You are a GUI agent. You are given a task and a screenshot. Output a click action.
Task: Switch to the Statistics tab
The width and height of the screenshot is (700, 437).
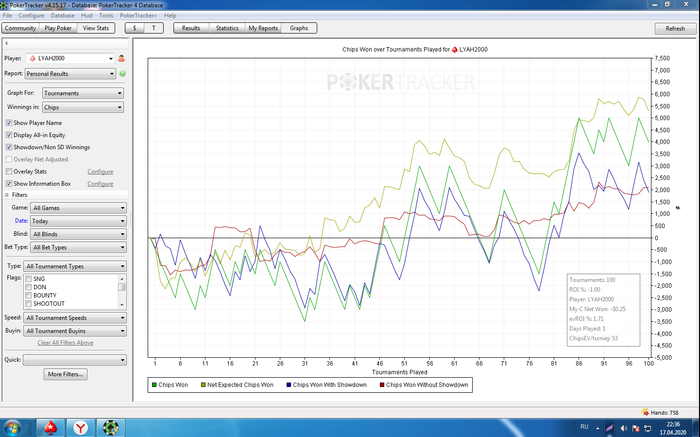coord(227,29)
